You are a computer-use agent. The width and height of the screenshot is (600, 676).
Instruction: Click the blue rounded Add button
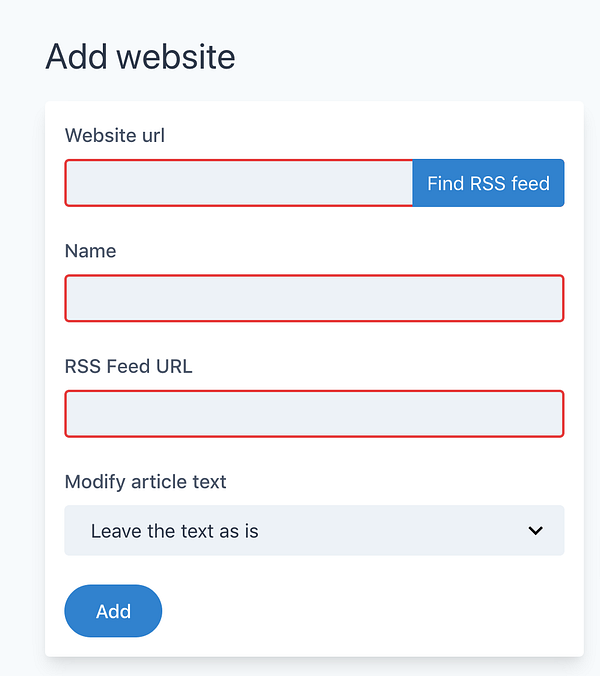pyautogui.click(x=113, y=611)
